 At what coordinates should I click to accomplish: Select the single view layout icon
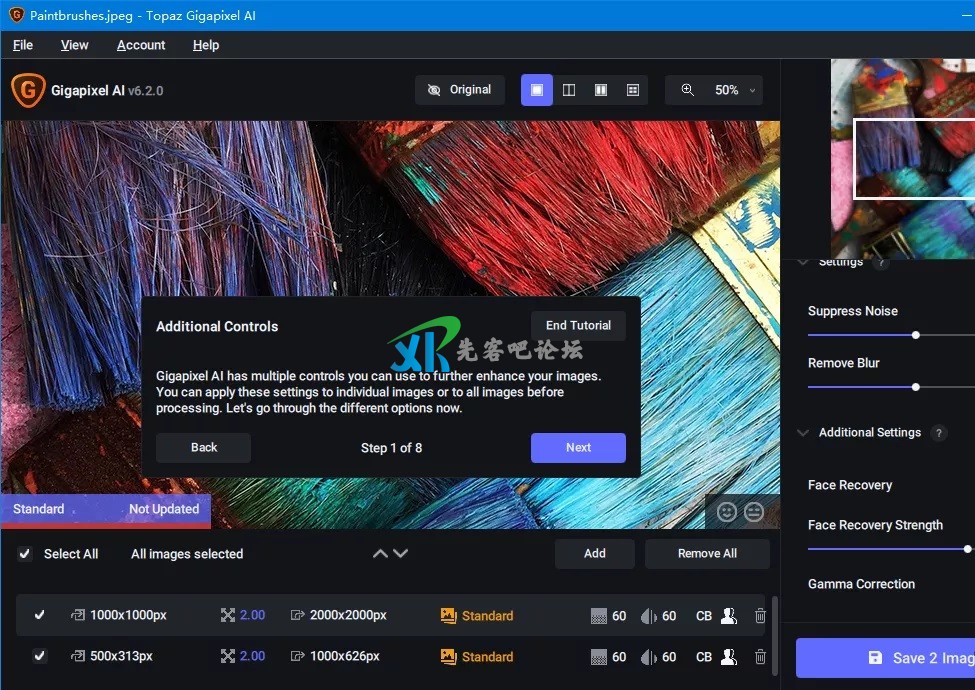click(537, 90)
